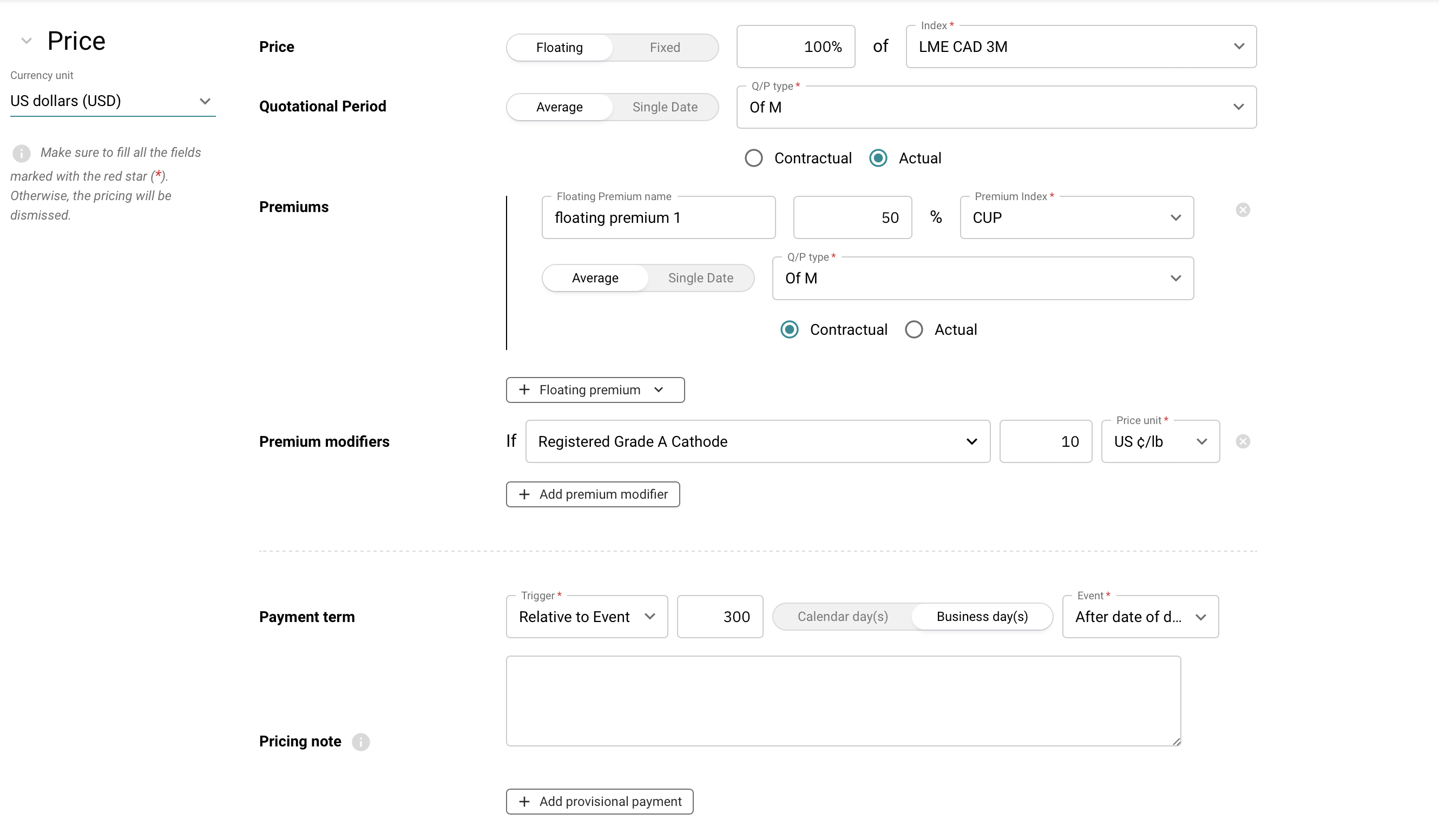
Task: Open Floating premium button dropdown arrow
Action: pos(659,390)
